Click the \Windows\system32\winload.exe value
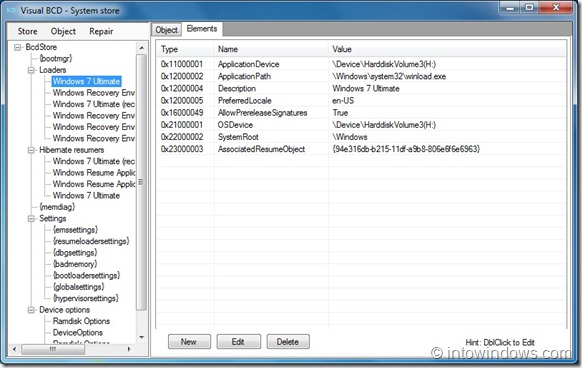This screenshot has width=582, height=368. pyautogui.click(x=389, y=76)
